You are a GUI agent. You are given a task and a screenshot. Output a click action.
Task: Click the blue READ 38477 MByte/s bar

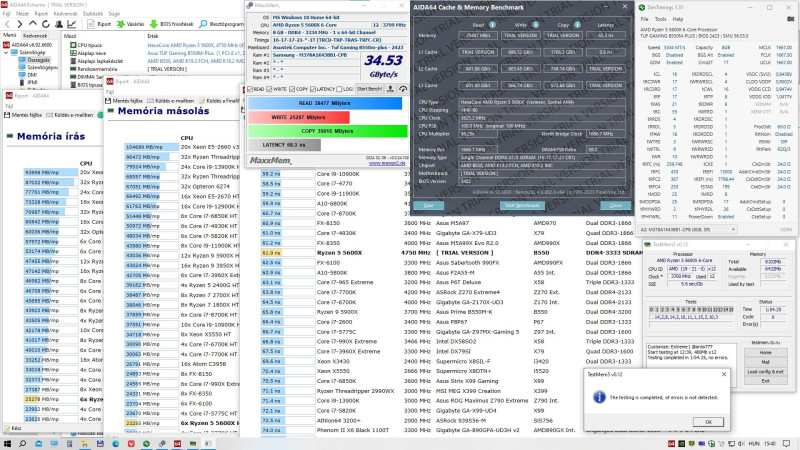325,103
